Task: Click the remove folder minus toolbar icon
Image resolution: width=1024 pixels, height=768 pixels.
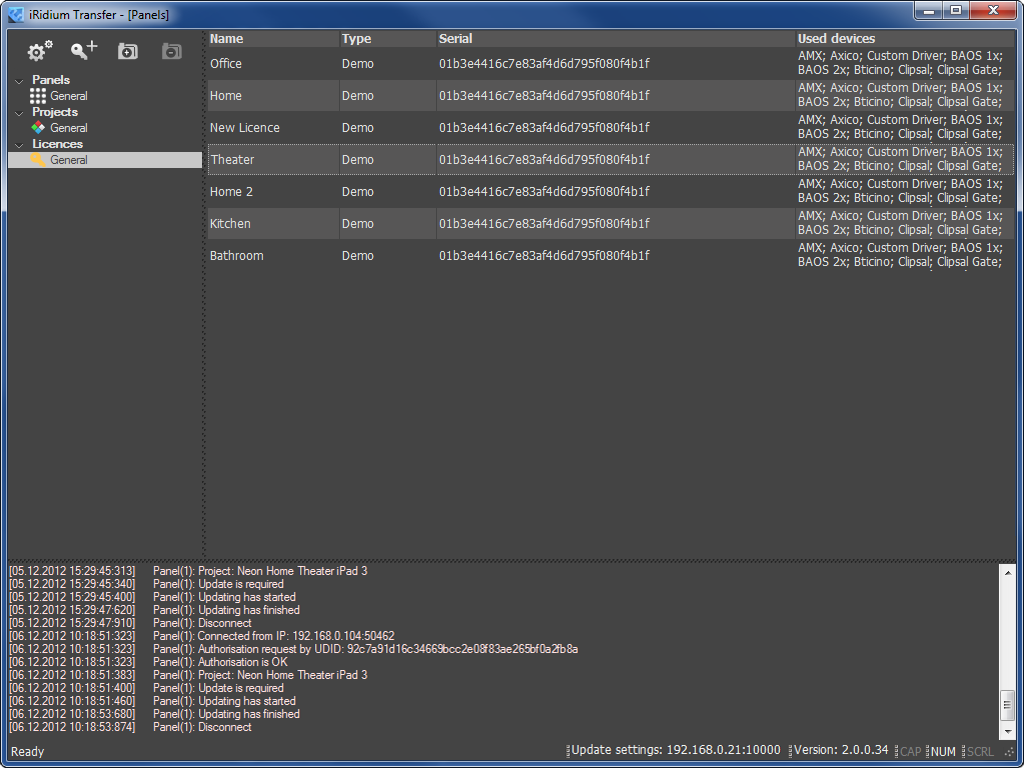Action: [172, 51]
